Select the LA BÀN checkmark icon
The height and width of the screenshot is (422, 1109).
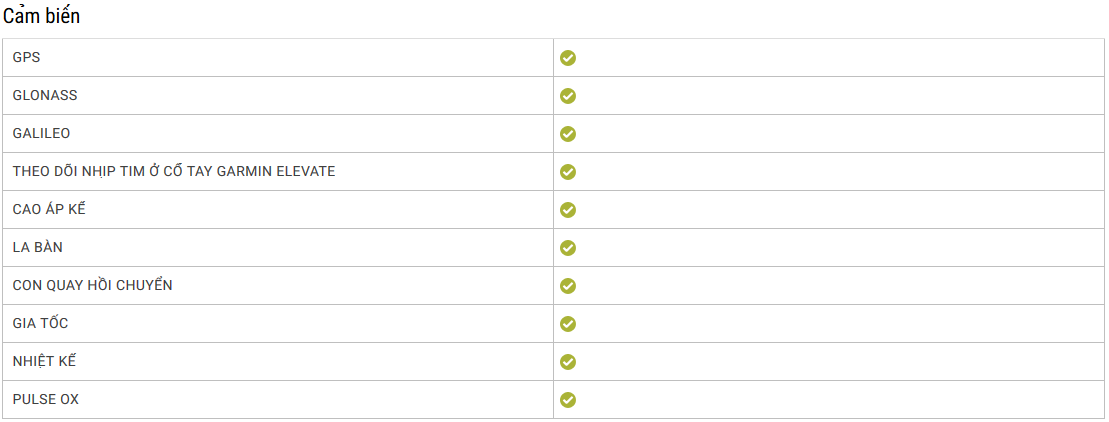coord(567,248)
